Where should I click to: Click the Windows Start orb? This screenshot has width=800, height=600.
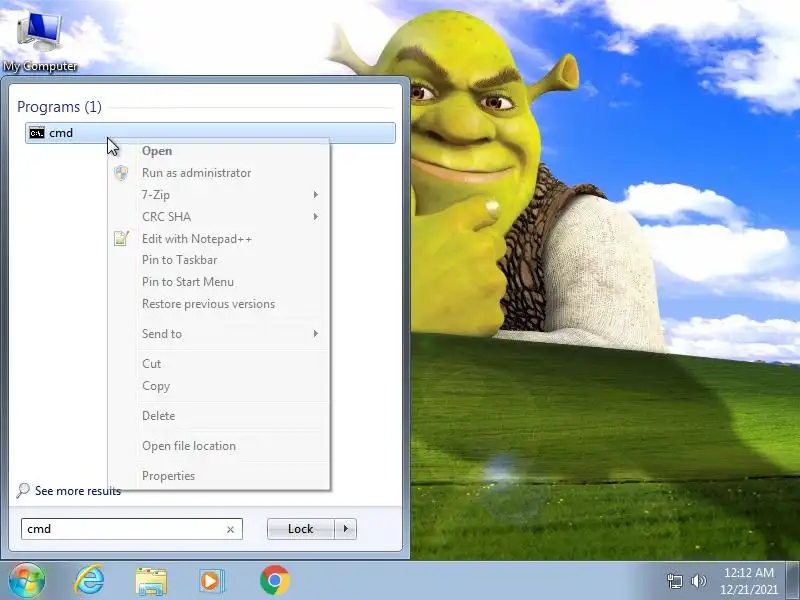click(x=27, y=580)
